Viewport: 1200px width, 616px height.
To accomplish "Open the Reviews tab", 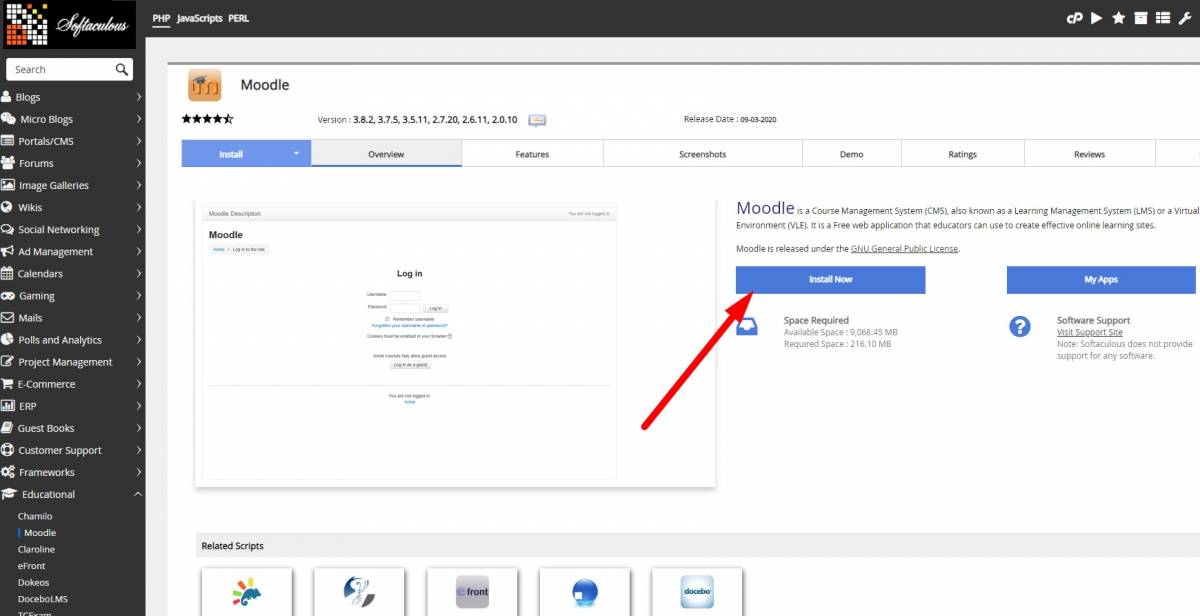I will (x=1090, y=154).
